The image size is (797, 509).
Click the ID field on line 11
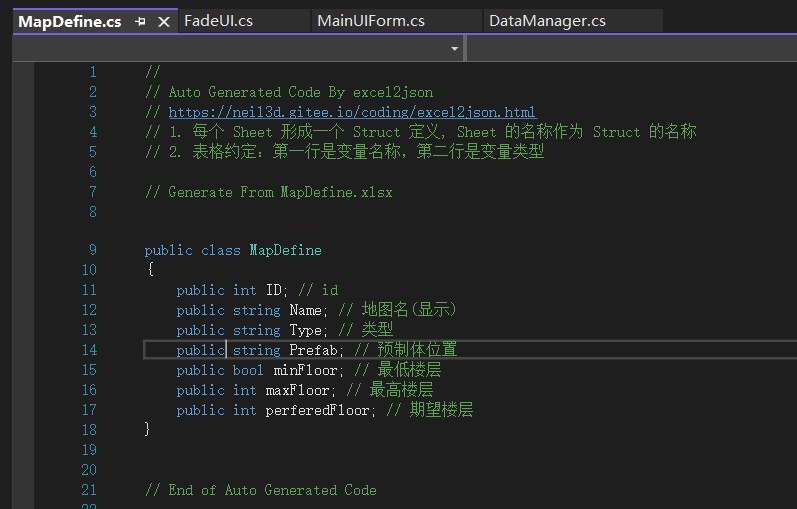click(273, 290)
